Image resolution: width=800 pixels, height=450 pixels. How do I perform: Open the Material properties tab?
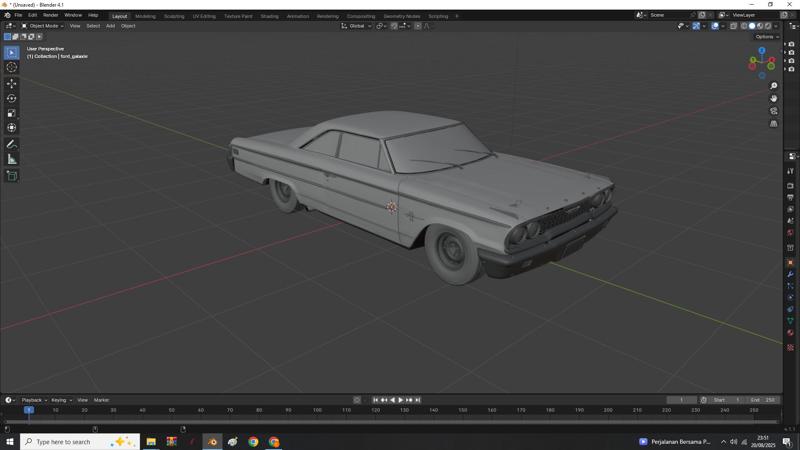790,333
